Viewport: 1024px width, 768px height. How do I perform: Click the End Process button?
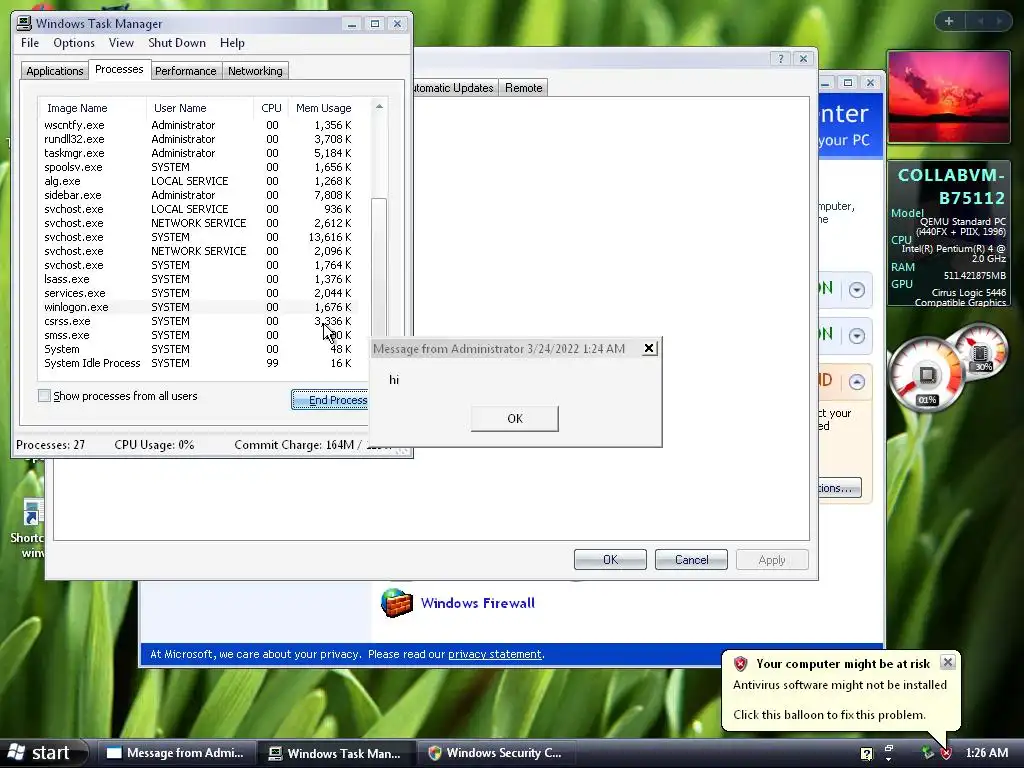330,400
